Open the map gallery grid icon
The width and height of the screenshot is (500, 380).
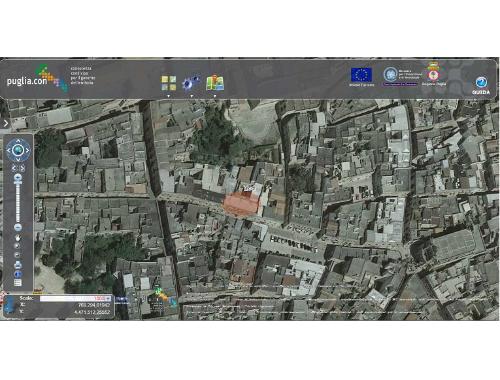(169, 83)
